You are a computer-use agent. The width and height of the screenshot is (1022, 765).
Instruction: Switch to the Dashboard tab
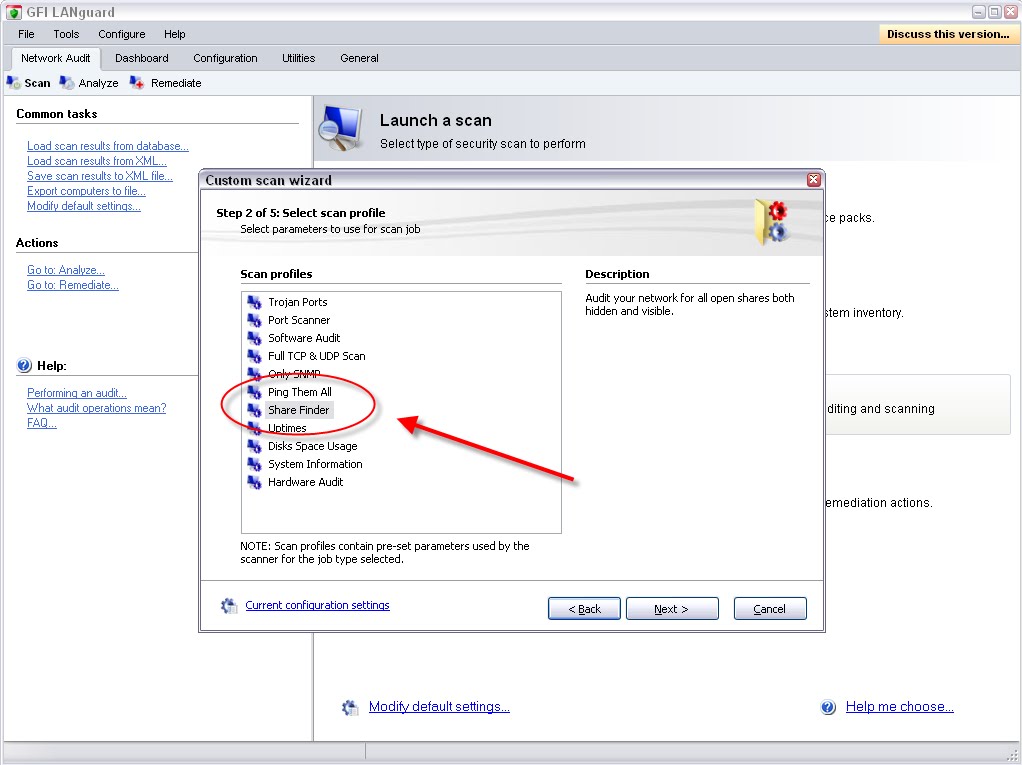tap(141, 58)
